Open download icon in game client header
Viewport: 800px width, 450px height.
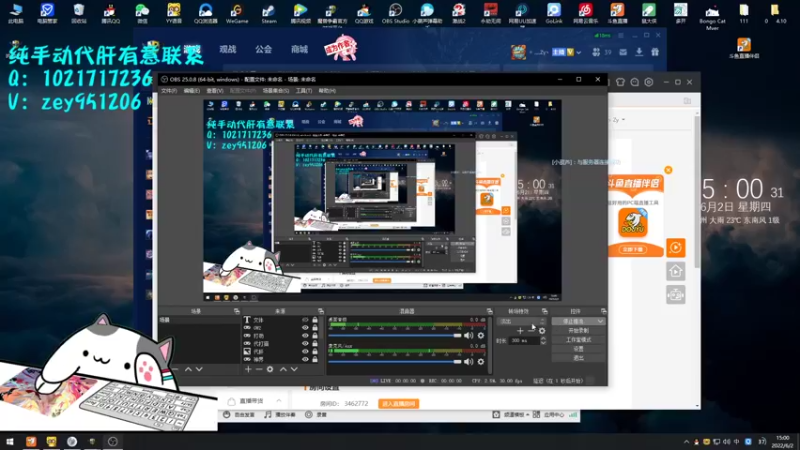click(639, 52)
